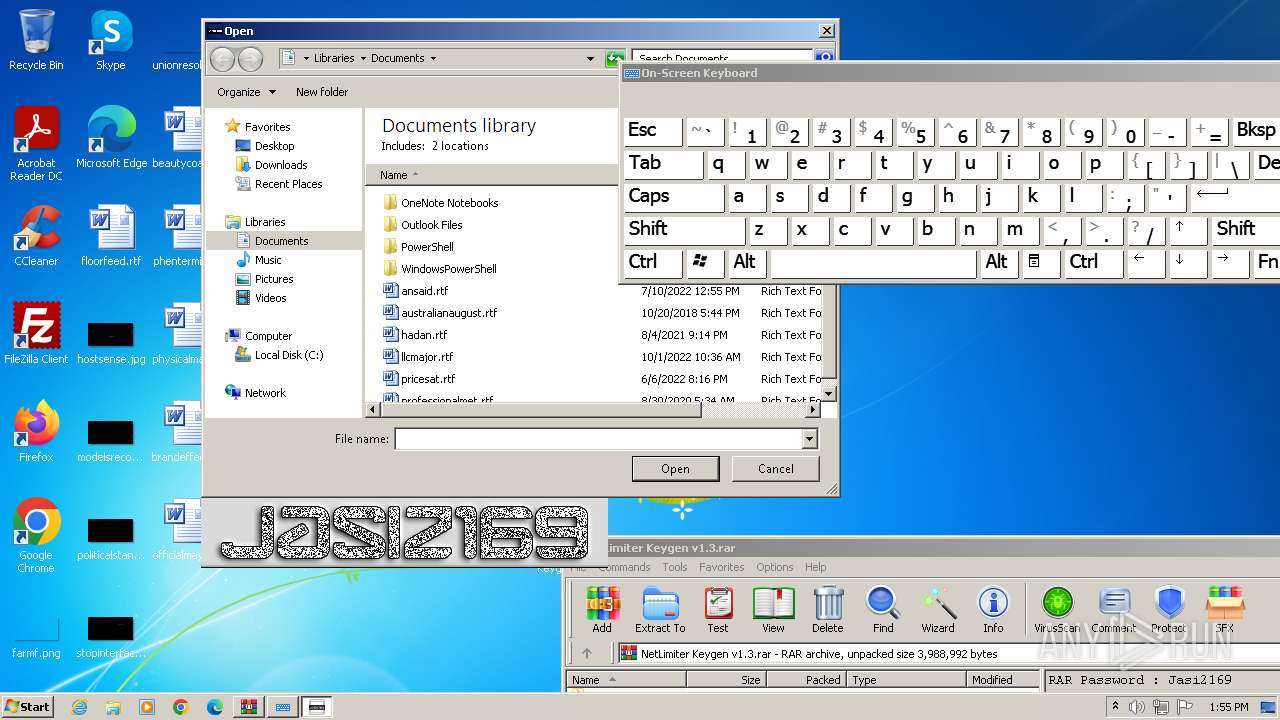Viewport: 1280px width, 720px height.
Task: Select Local Disk (C:) in navigation pane
Action: pyautogui.click(x=289, y=355)
